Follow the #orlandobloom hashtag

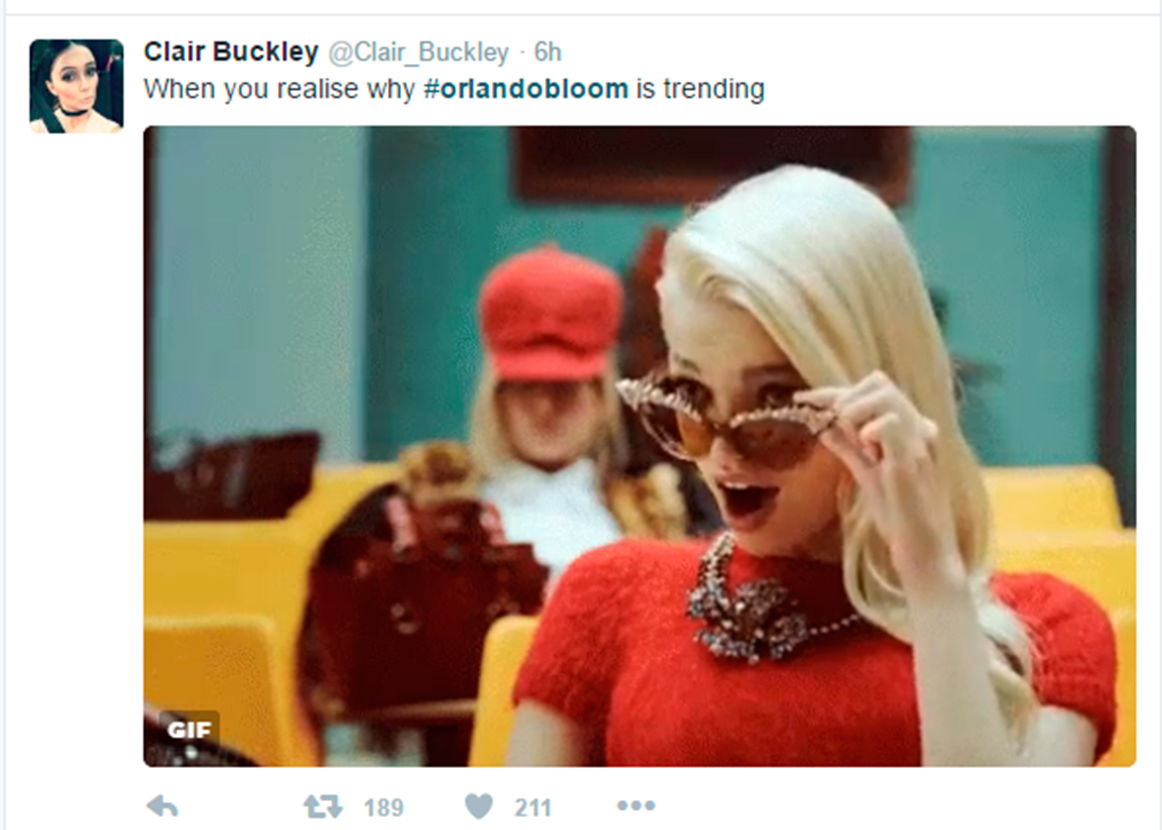(526, 89)
